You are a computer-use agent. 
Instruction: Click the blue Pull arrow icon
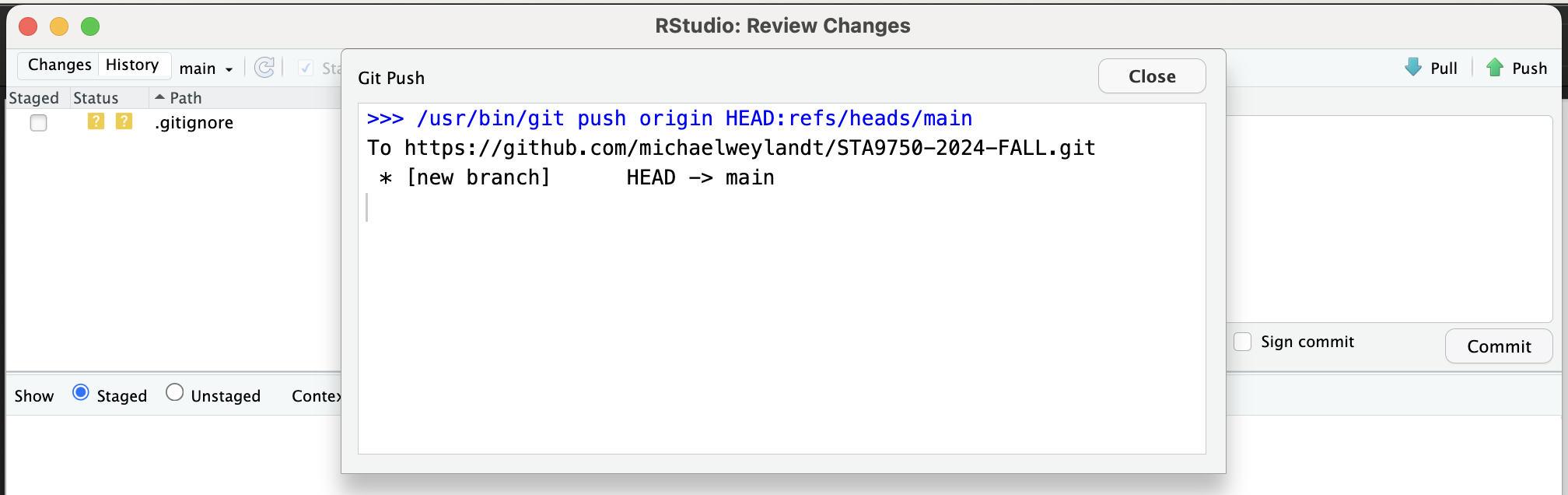coord(1412,68)
